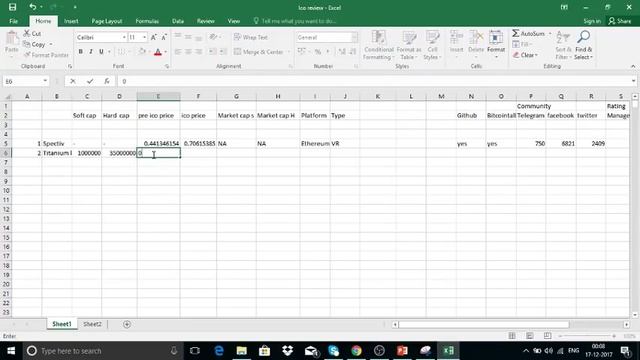Switch to Page Layout view in status bar
The width and height of the screenshot is (640, 360).
click(529, 336)
